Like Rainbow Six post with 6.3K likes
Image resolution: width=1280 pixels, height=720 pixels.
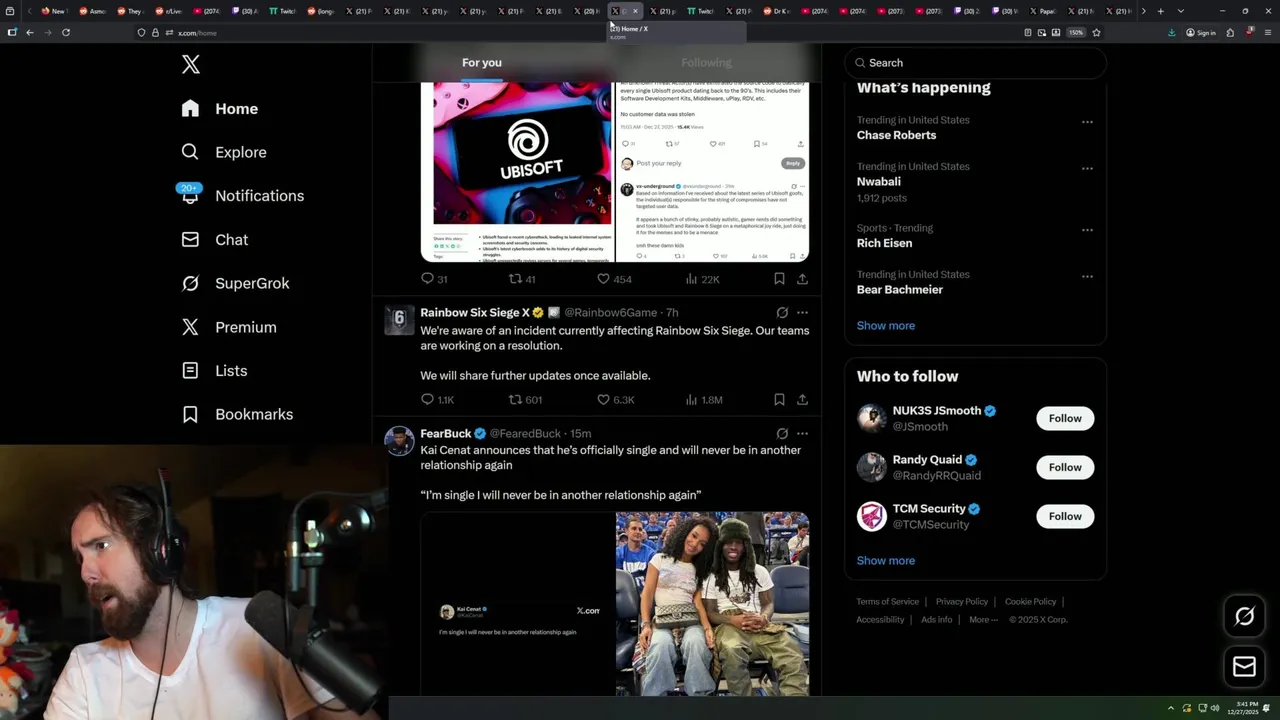tap(615, 399)
